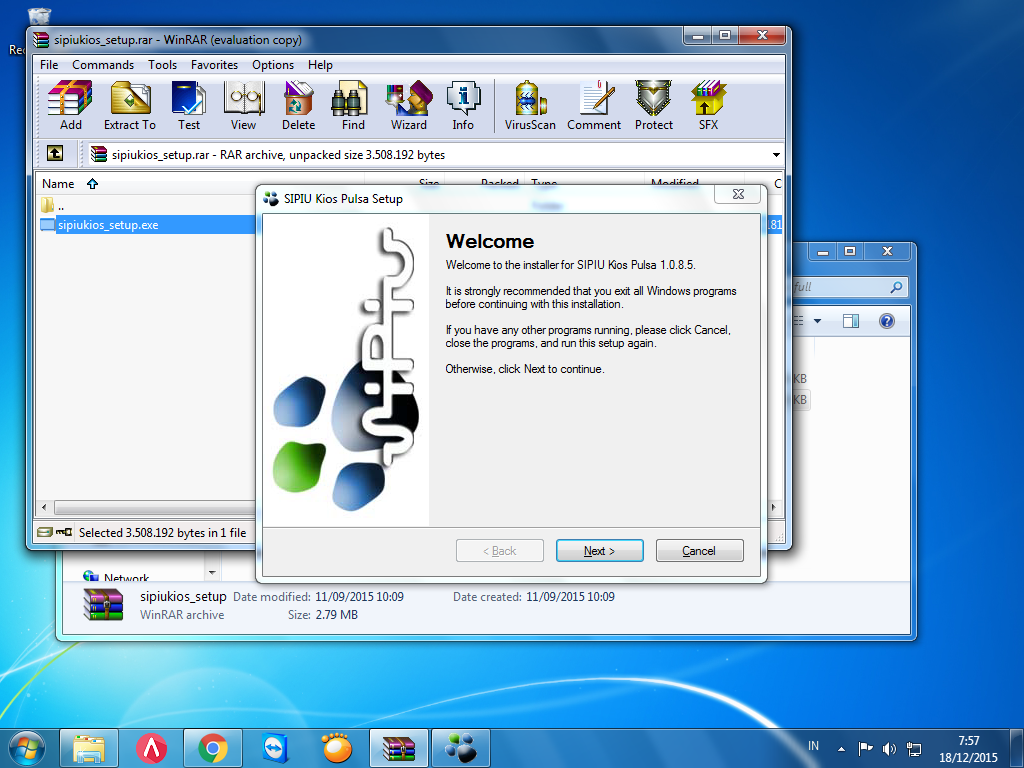Select the Network item in Explorer sidebar
The image size is (1024, 768).
coord(116,577)
